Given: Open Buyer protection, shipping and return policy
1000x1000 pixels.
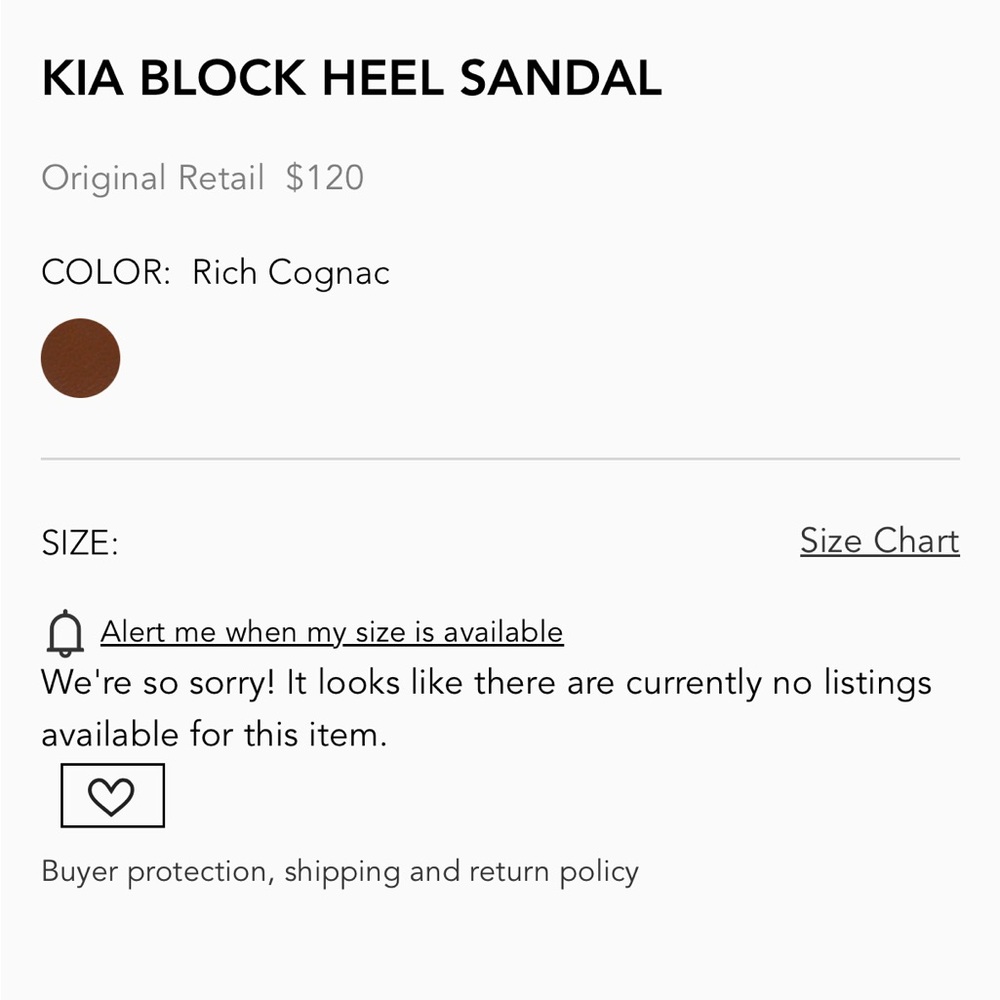Looking at the screenshot, I should (x=340, y=872).
